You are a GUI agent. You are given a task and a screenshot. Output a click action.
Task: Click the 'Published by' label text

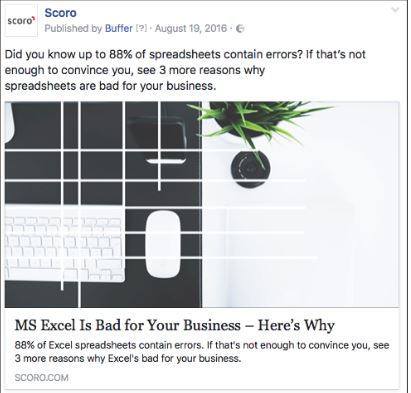(x=73, y=28)
